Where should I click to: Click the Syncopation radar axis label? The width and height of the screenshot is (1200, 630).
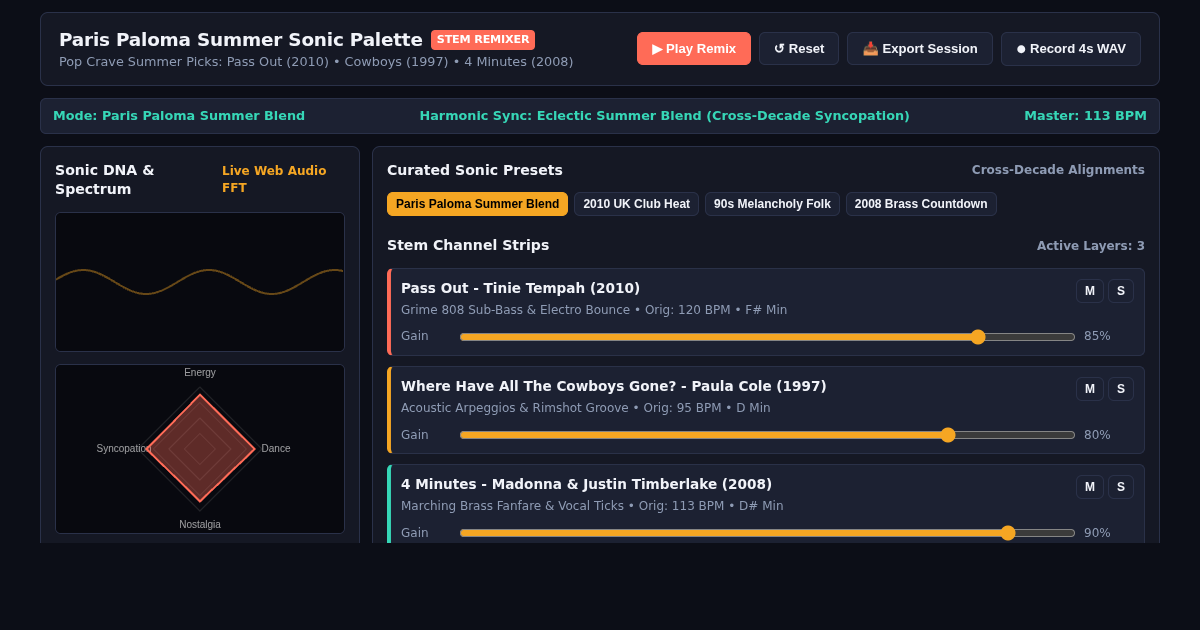point(124,449)
